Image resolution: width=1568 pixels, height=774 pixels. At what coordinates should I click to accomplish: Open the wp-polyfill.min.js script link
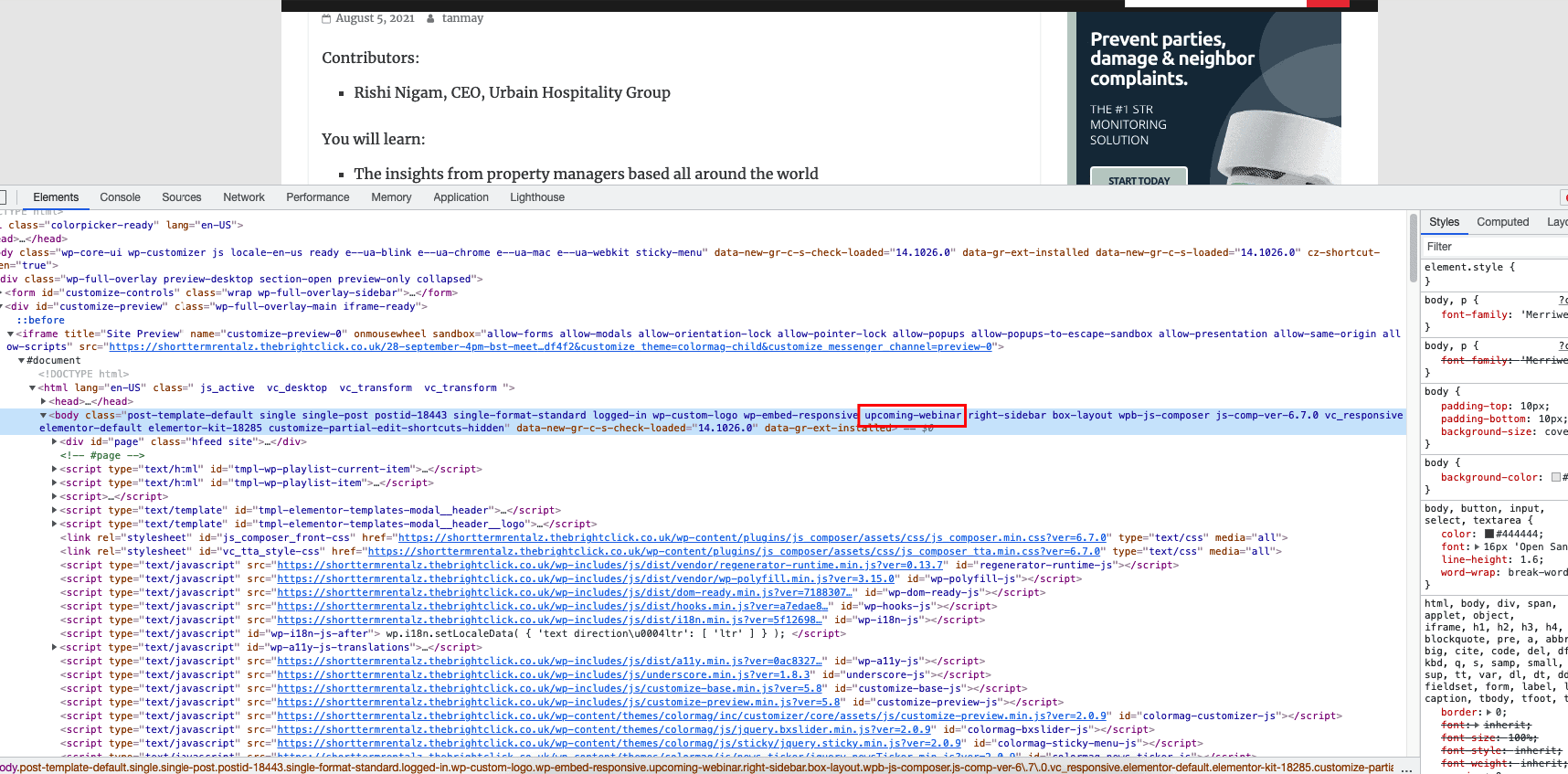[x=586, y=579]
